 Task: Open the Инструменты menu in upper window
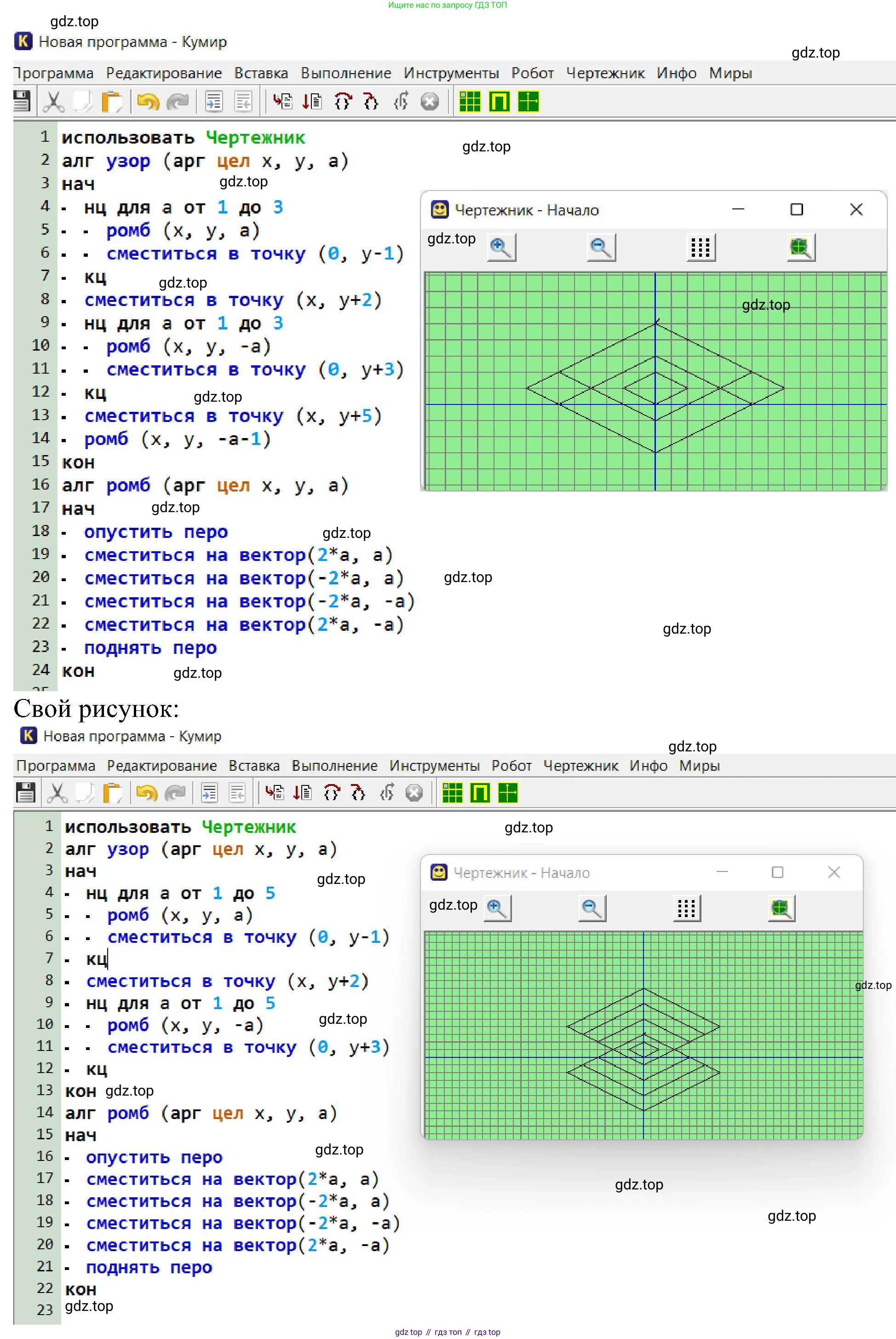point(451,73)
